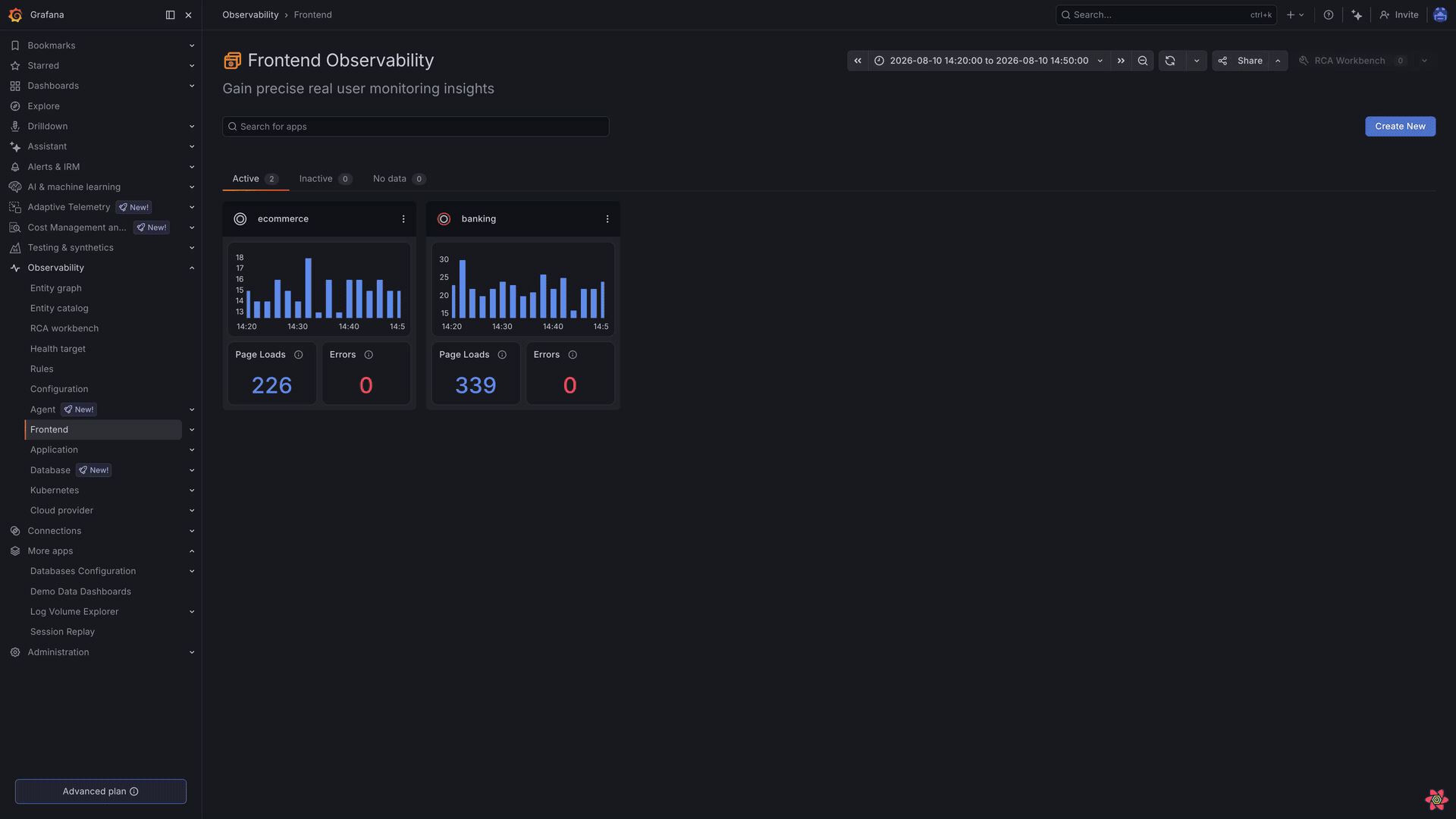Collapse the Observability sidebar section

(192, 268)
